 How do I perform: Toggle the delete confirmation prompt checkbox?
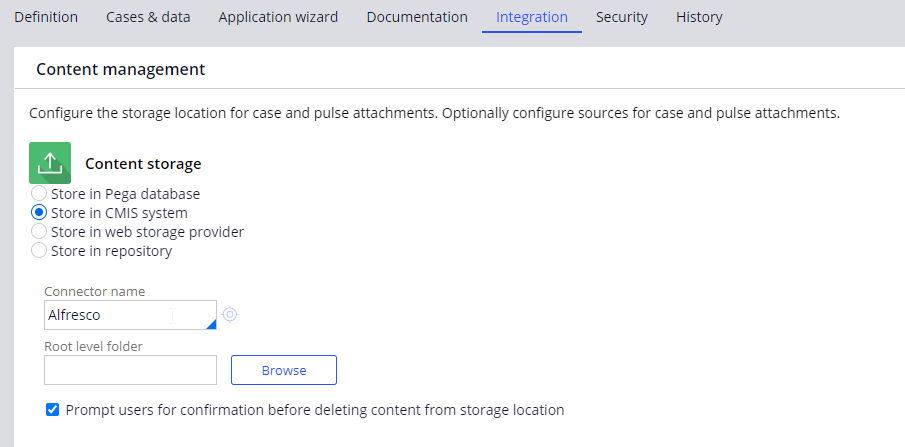pyautogui.click(x=53, y=409)
